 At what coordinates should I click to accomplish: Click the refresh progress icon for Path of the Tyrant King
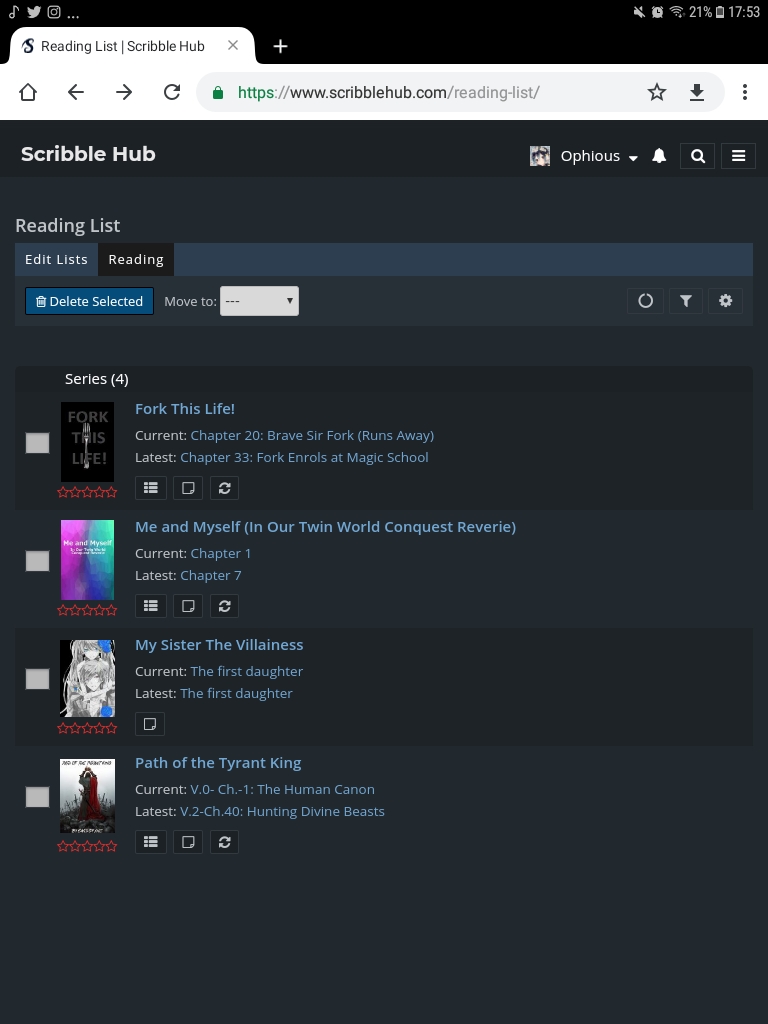225,842
